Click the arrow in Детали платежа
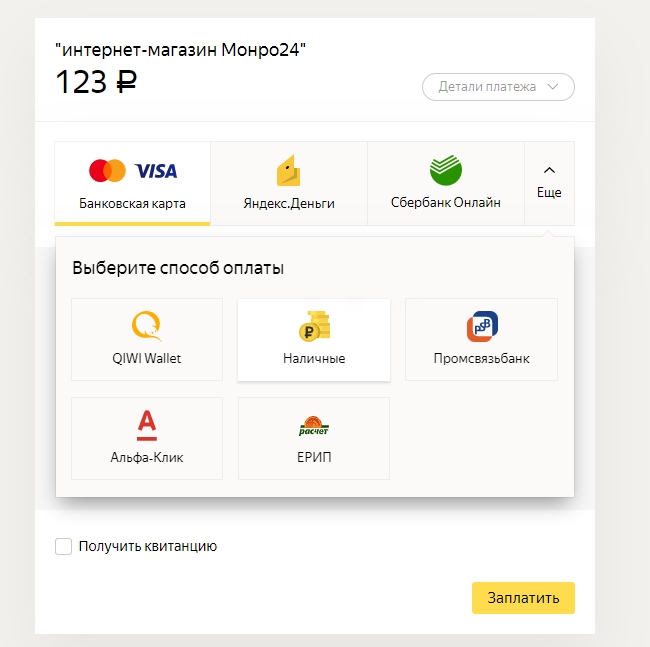Screen dimensions: 650x647 click(553, 87)
